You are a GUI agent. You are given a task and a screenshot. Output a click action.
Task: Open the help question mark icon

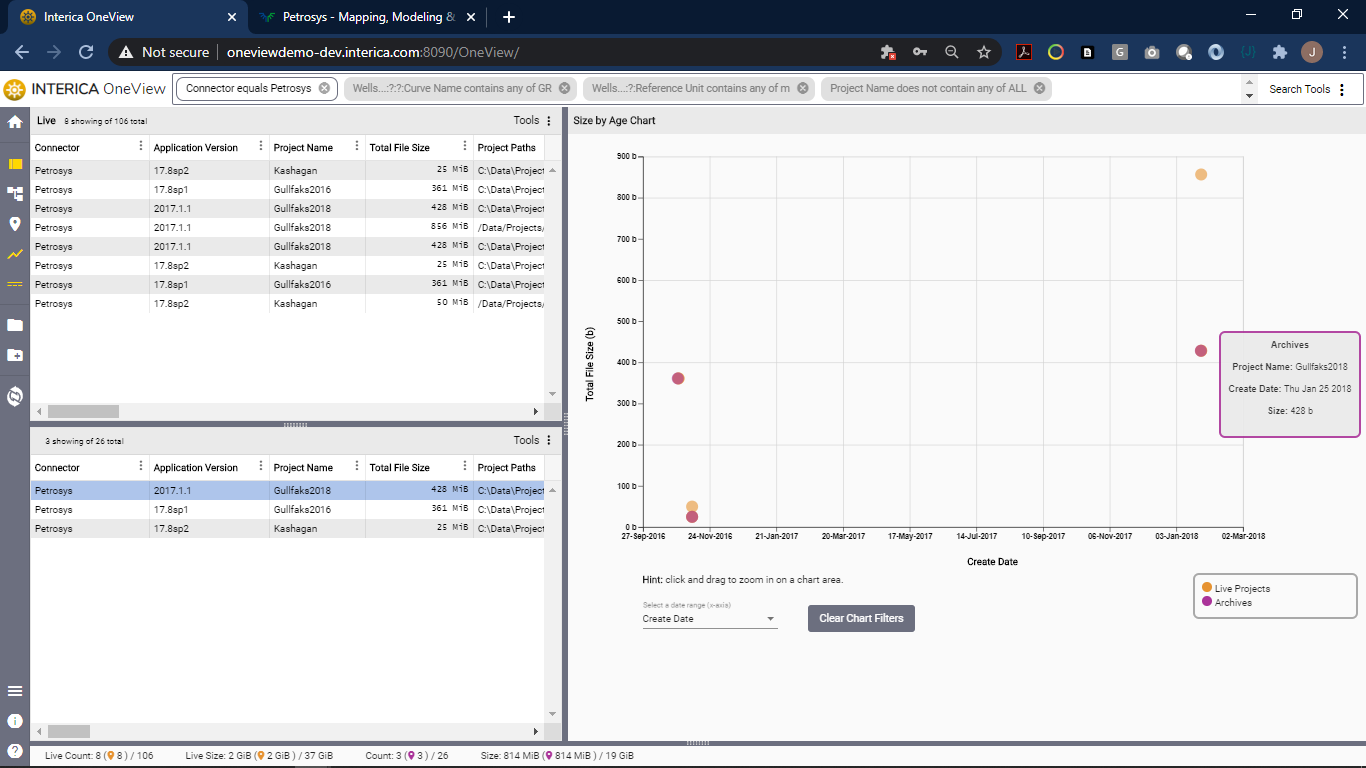[15, 751]
